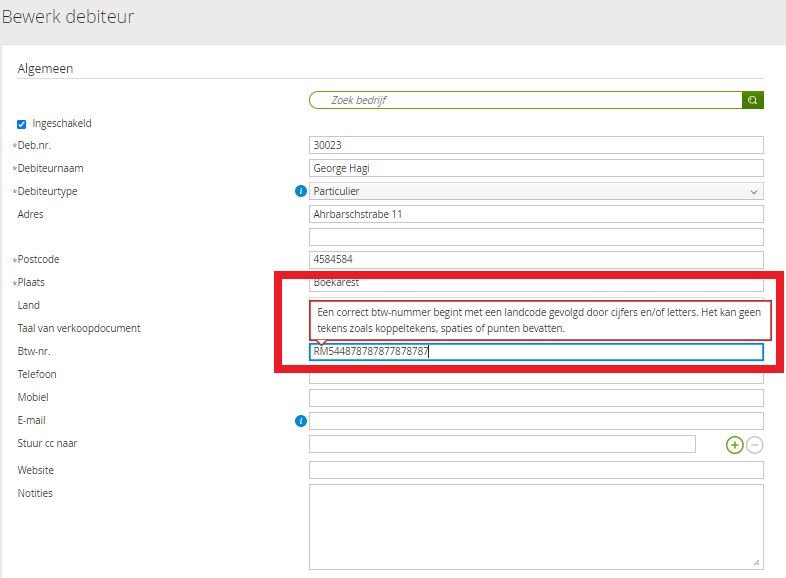Click the Bewerk debiteur page title
The image size is (786, 578).
(68, 17)
